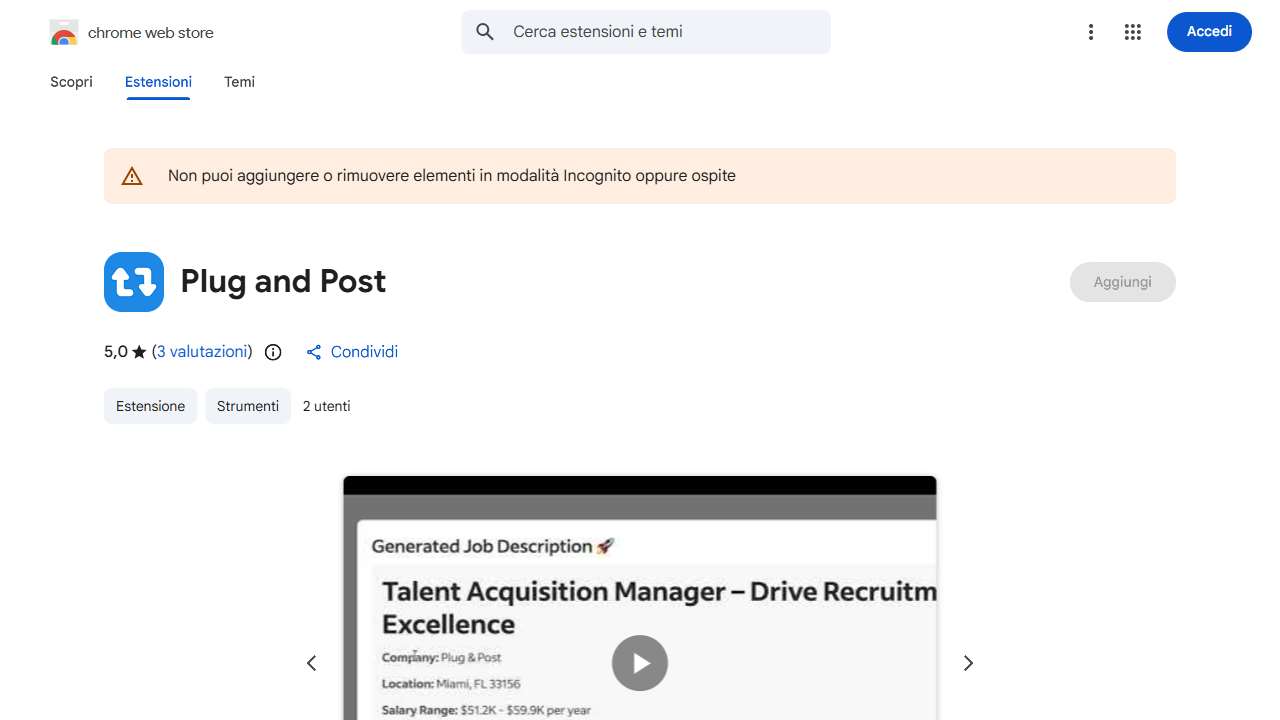Click the Estensione category chip
The height and width of the screenshot is (720, 1280).
coord(150,406)
